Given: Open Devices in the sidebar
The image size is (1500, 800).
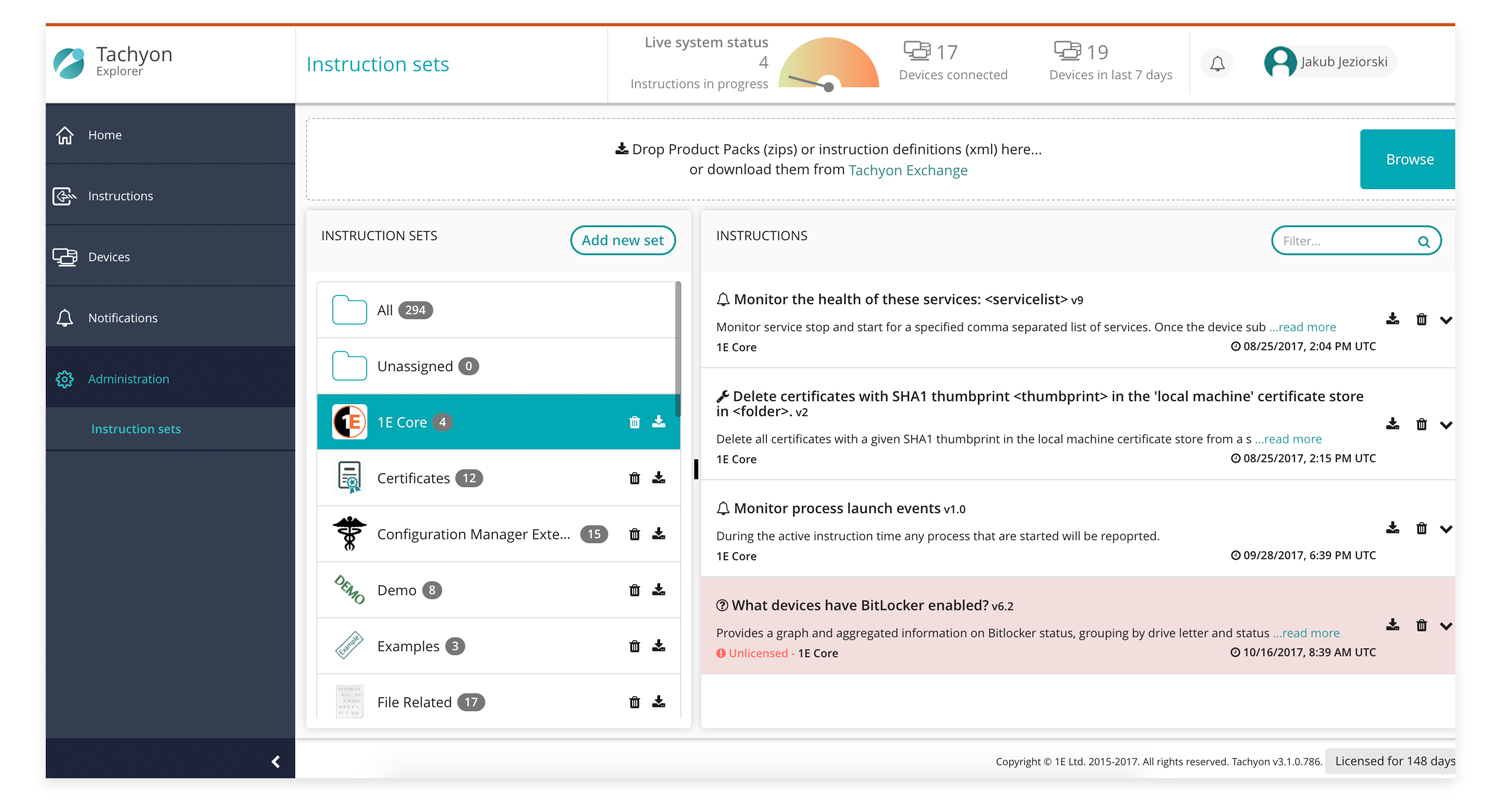Looking at the screenshot, I should [x=170, y=257].
